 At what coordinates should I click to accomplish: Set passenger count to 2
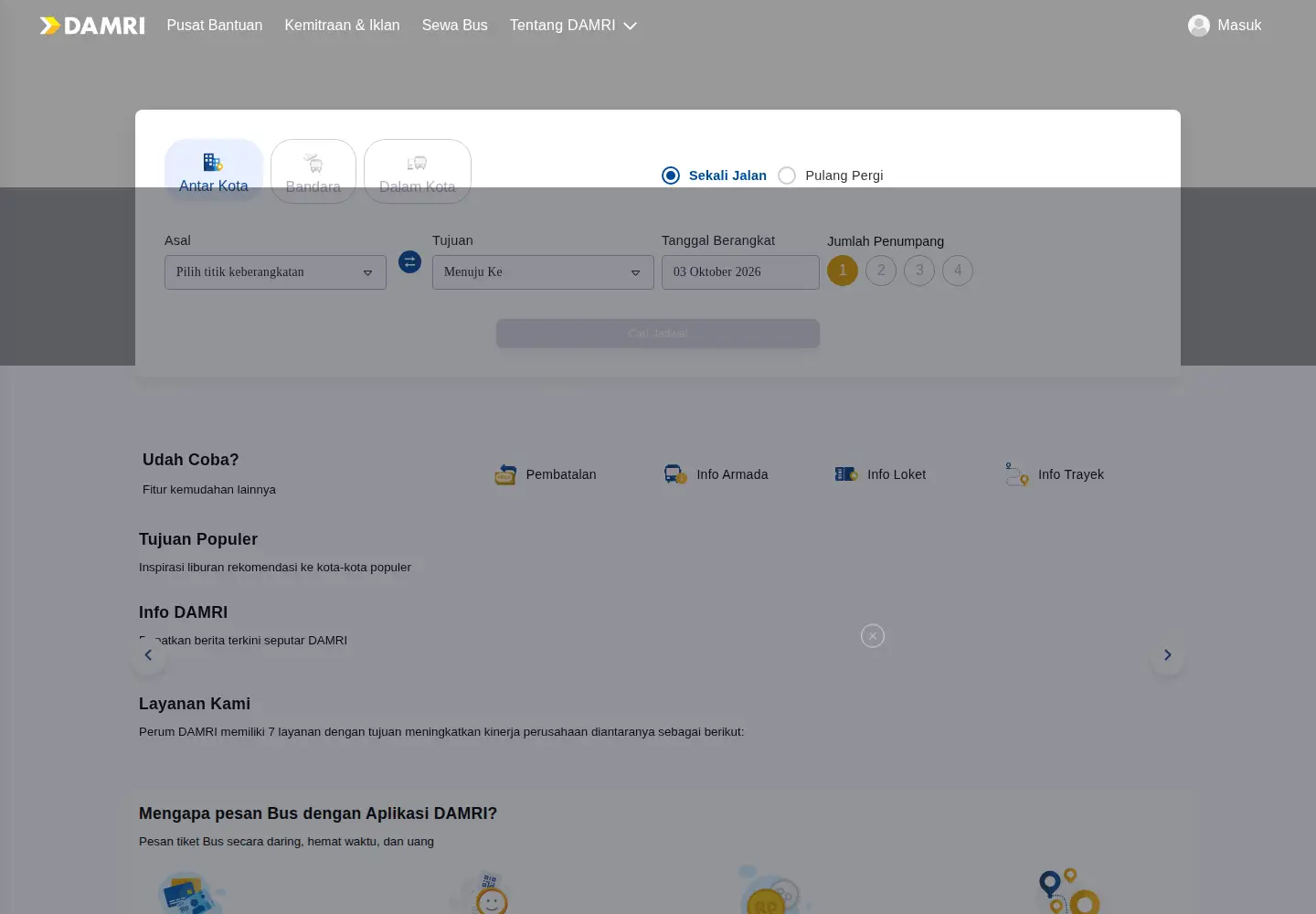pos(881,271)
